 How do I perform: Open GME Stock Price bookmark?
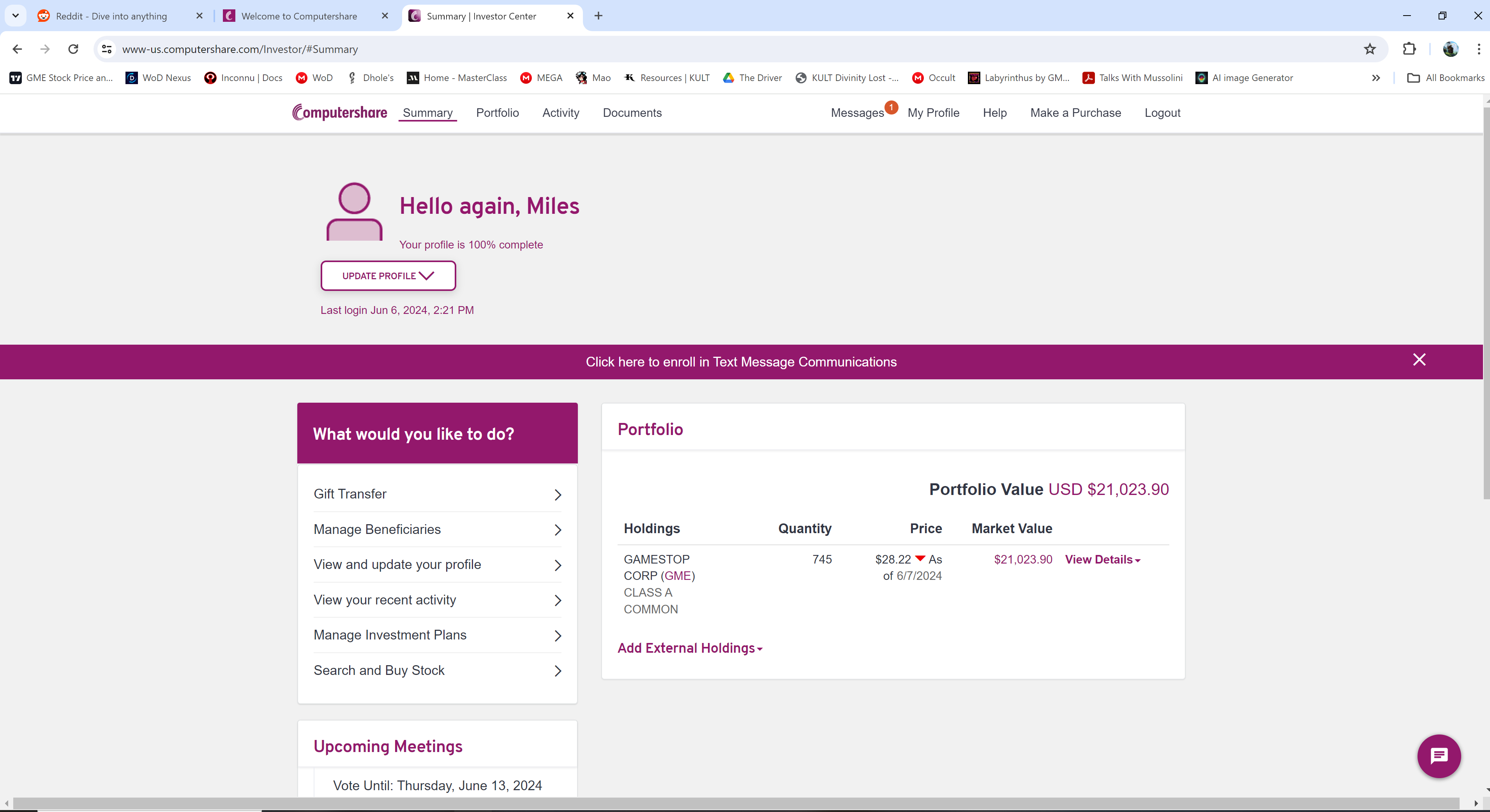[61, 78]
